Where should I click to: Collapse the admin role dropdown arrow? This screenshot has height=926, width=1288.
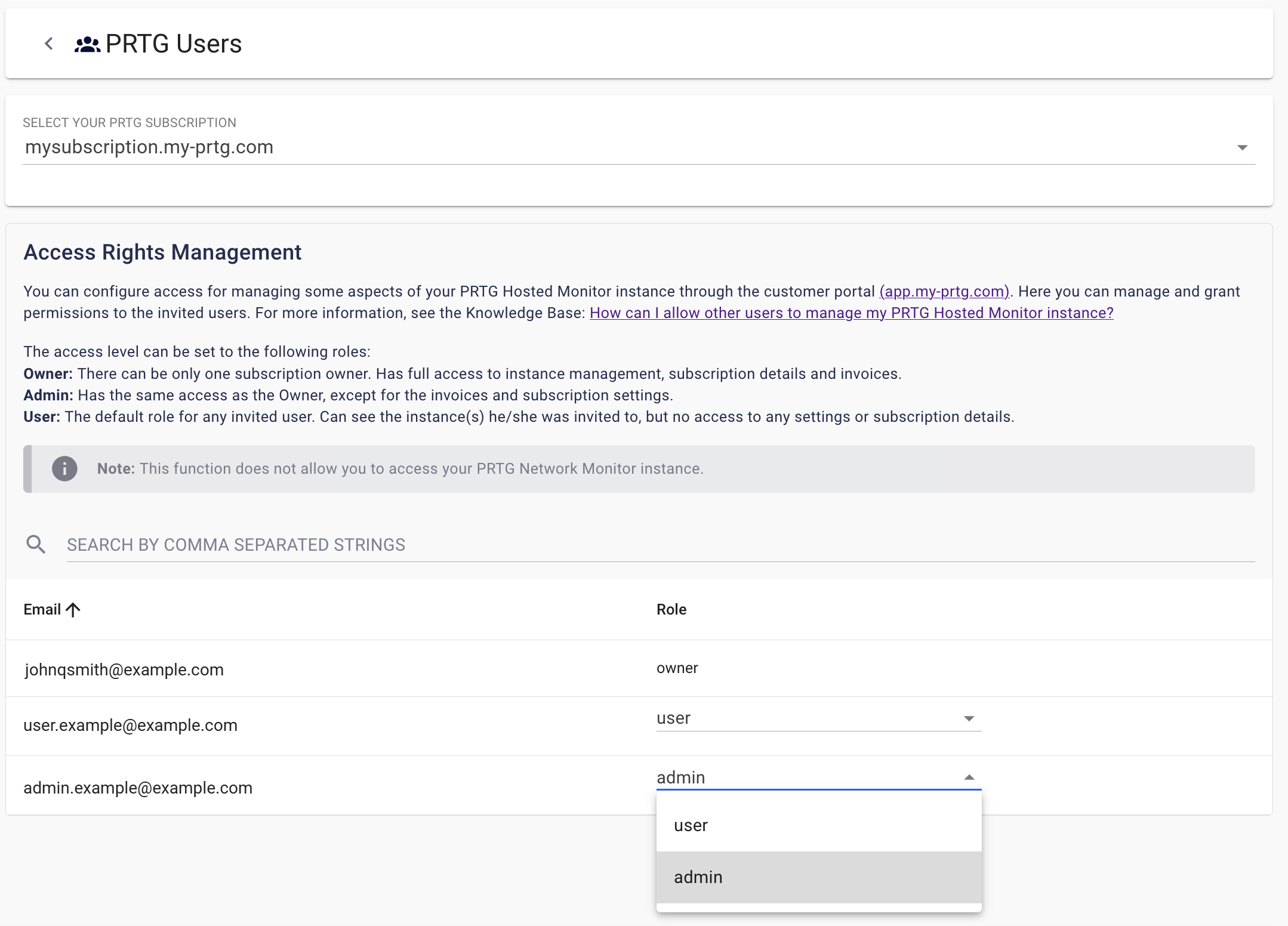(969, 777)
